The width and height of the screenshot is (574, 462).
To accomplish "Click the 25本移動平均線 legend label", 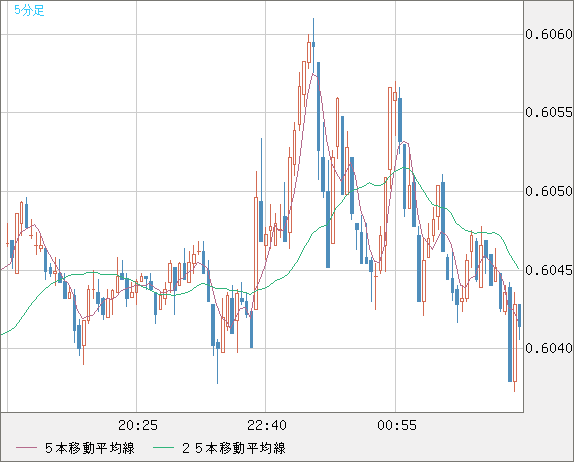I will point(234,448).
